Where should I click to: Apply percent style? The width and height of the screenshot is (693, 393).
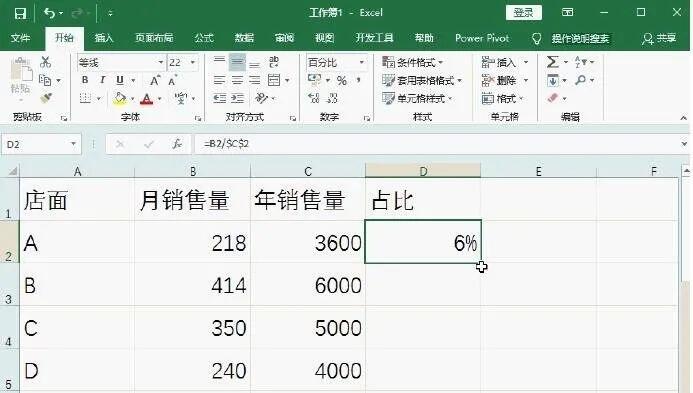342,80
